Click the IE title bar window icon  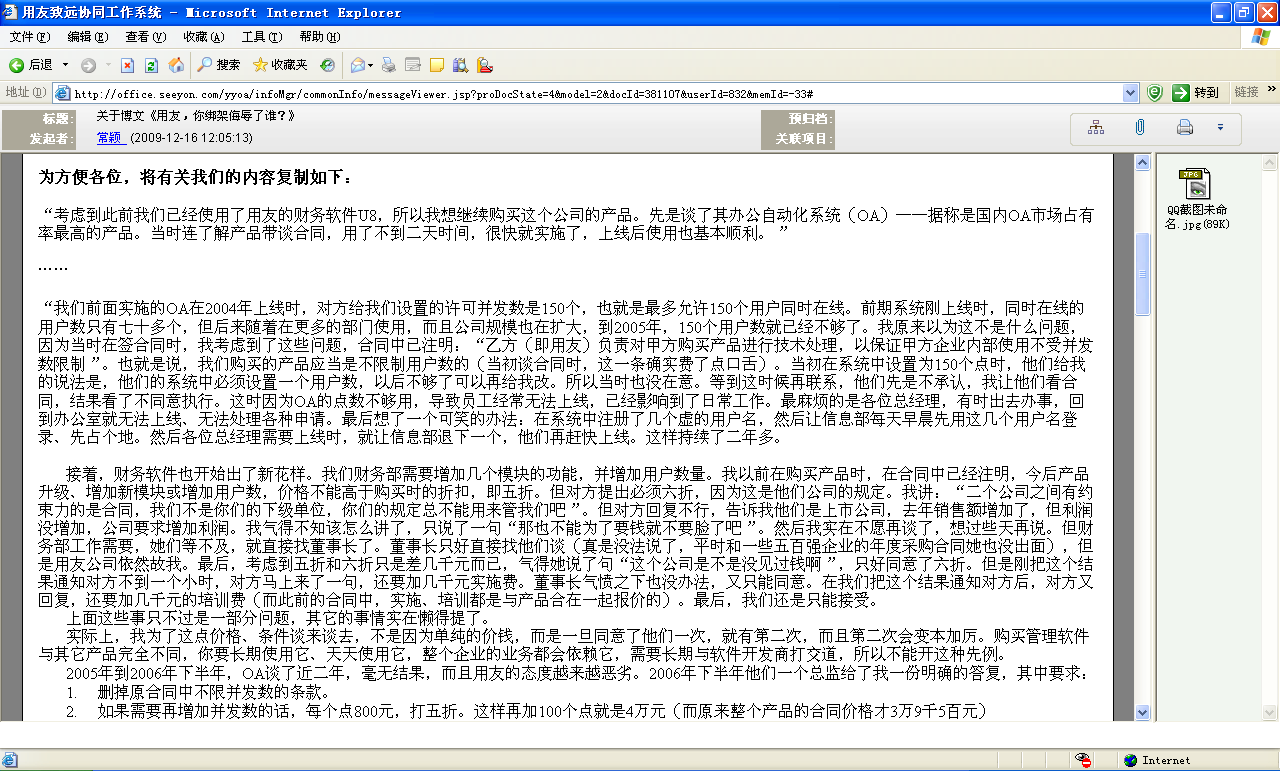[11, 12]
